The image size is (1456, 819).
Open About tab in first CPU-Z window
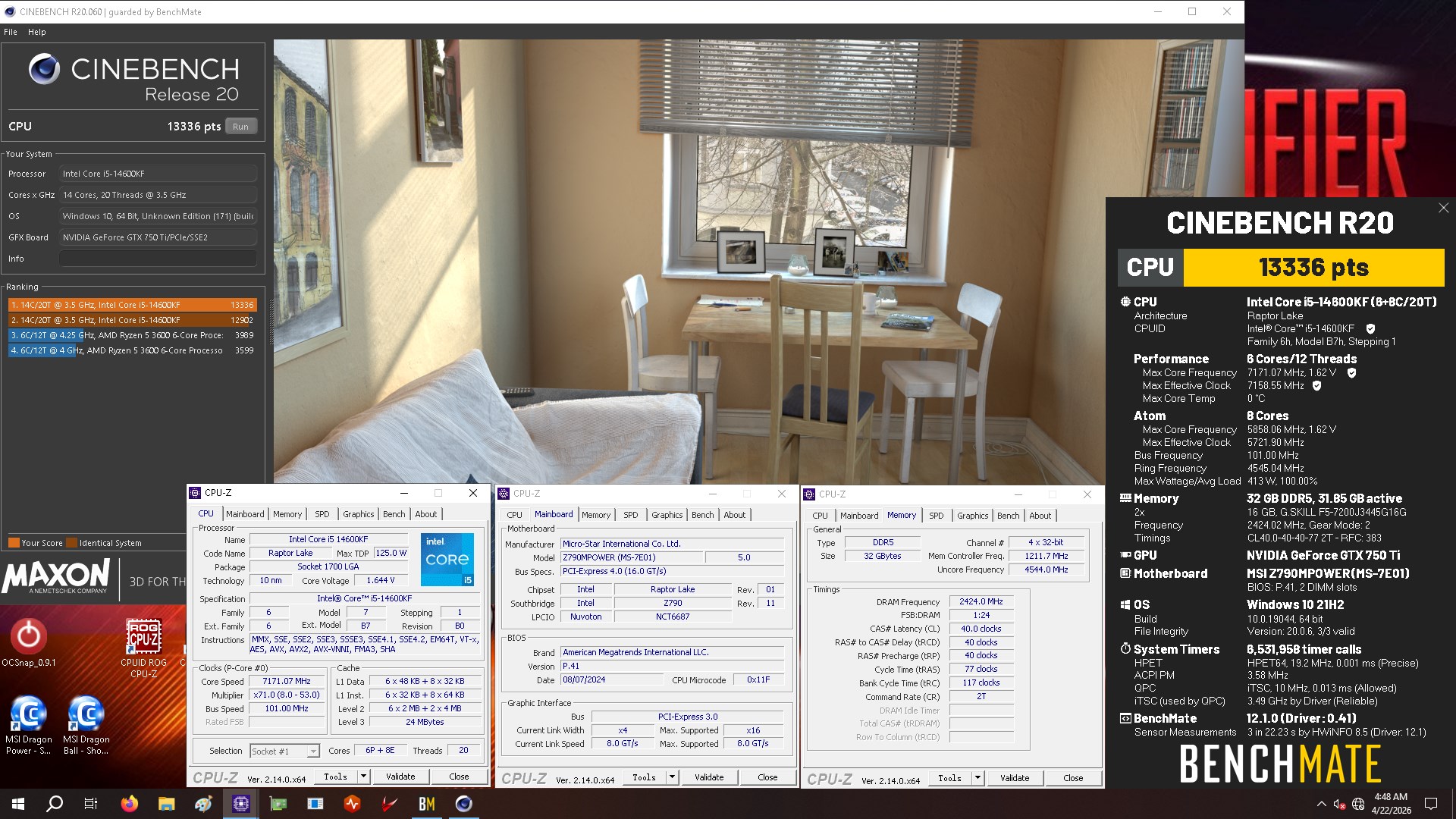pos(426,514)
